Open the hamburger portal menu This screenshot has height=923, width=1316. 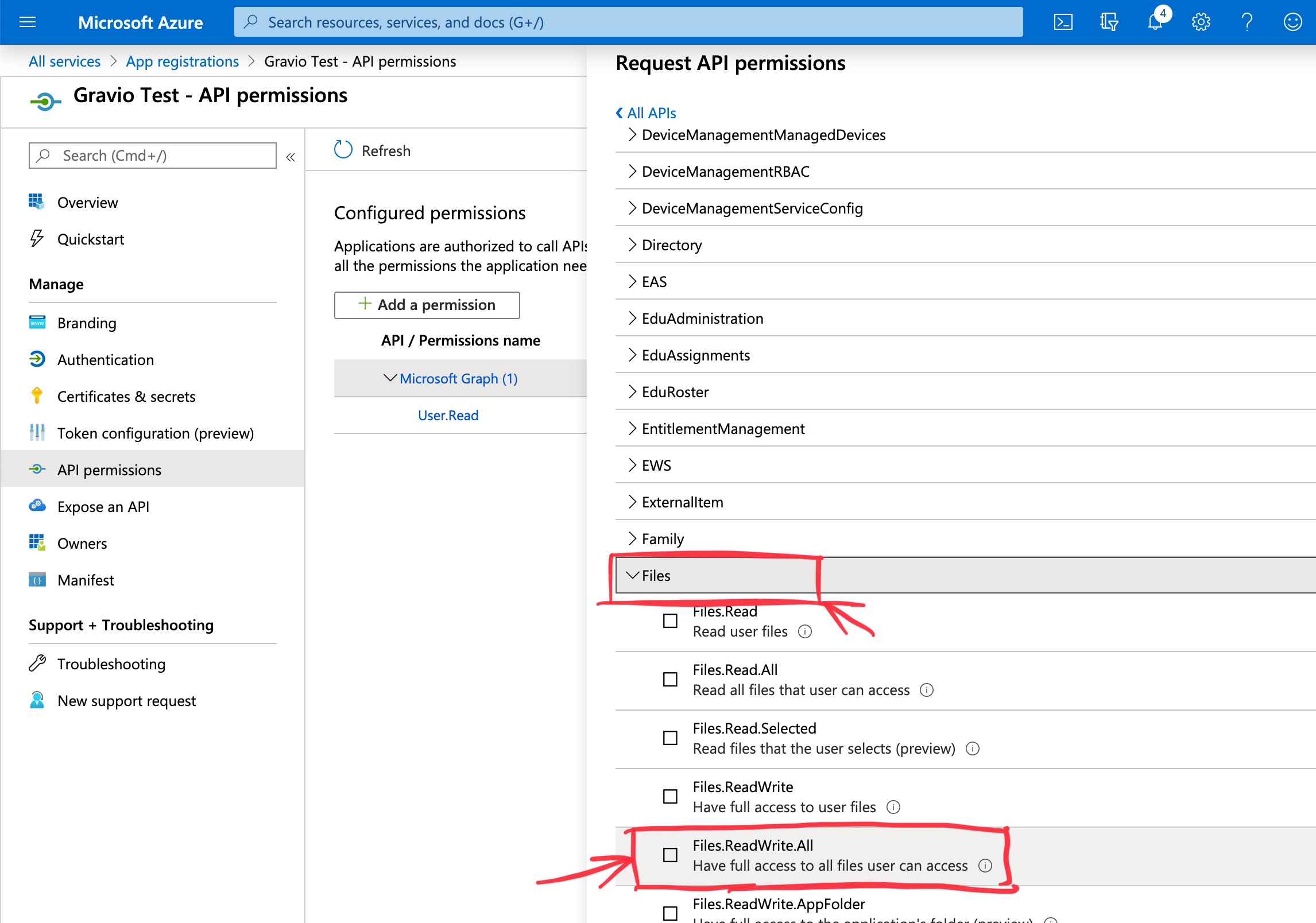(28, 22)
